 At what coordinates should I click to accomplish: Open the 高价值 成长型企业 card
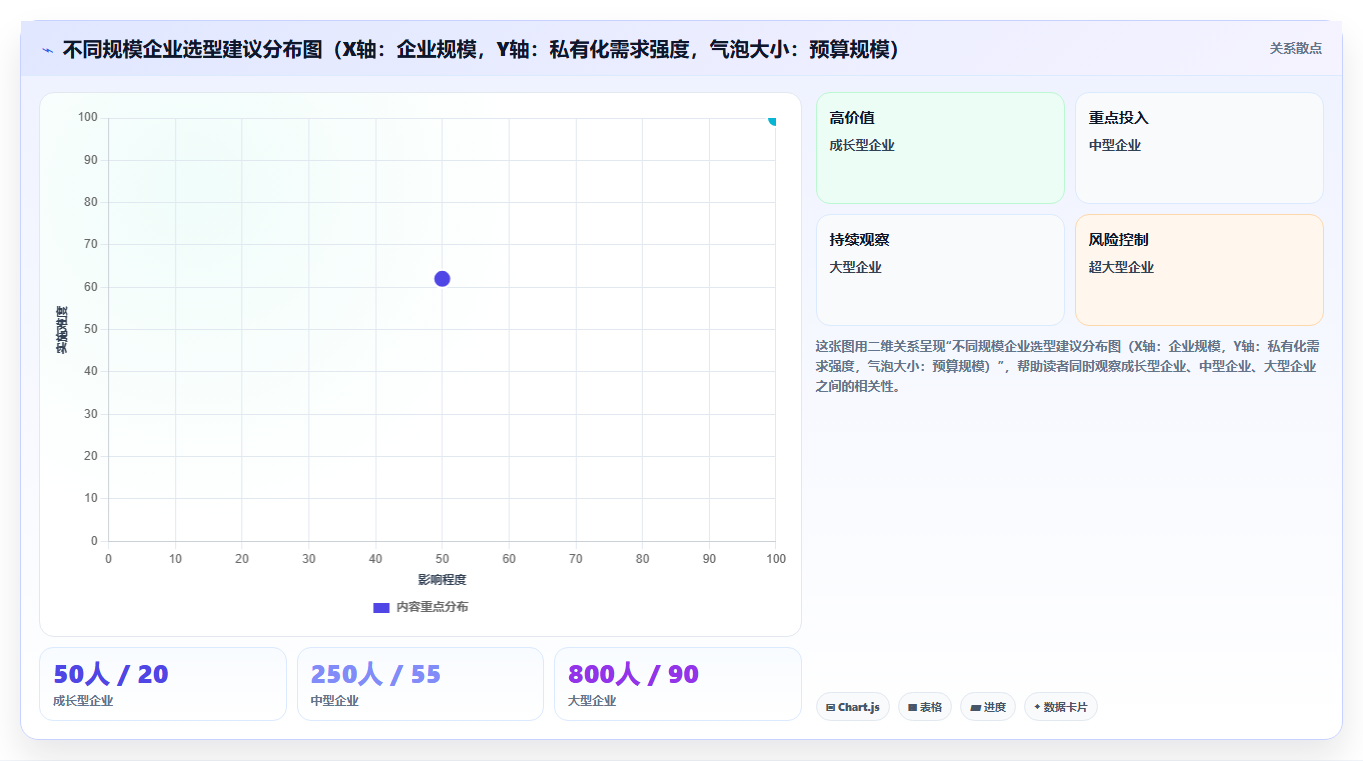click(x=941, y=148)
